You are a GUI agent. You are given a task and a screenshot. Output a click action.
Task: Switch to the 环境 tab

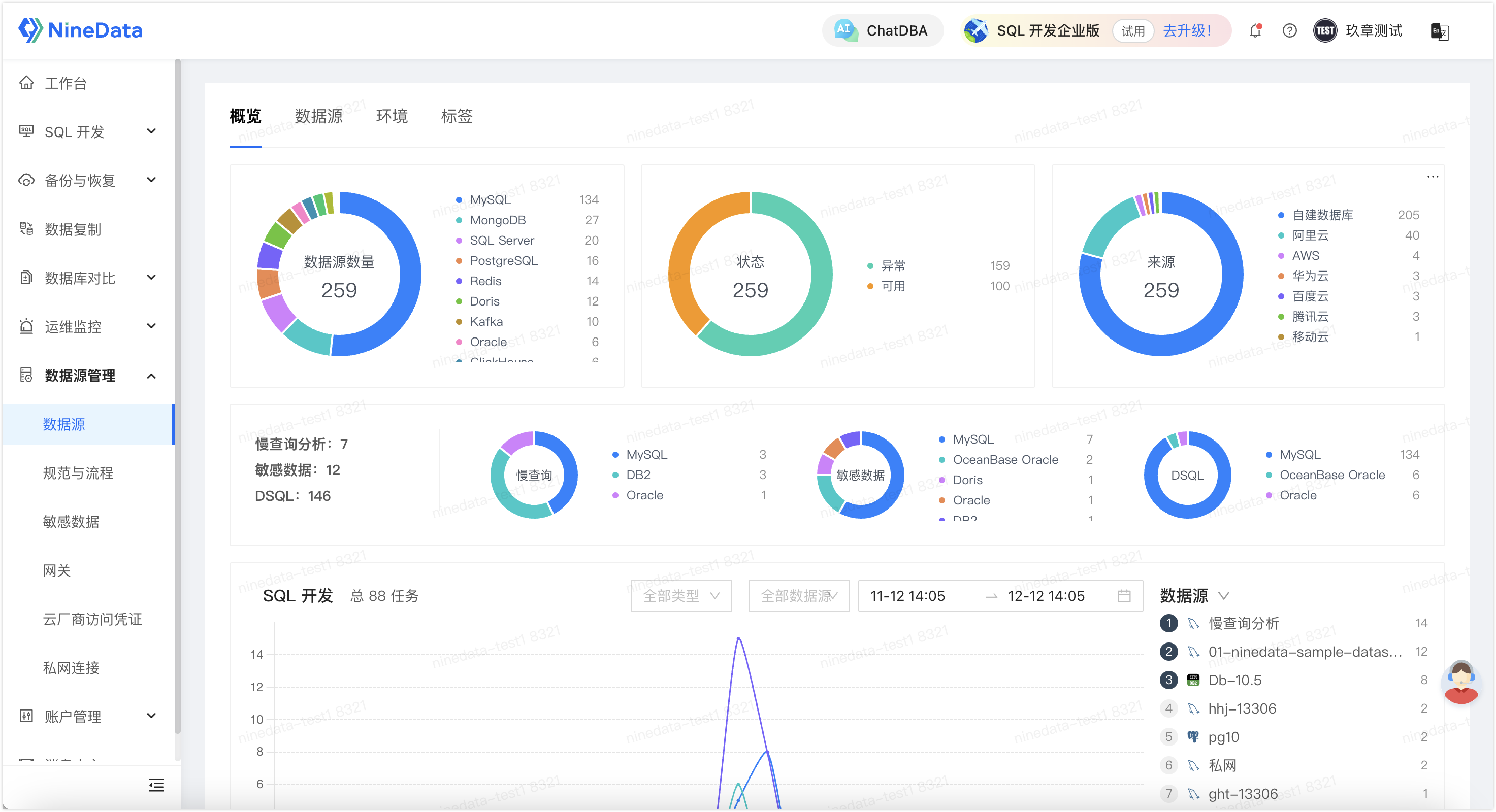click(392, 117)
